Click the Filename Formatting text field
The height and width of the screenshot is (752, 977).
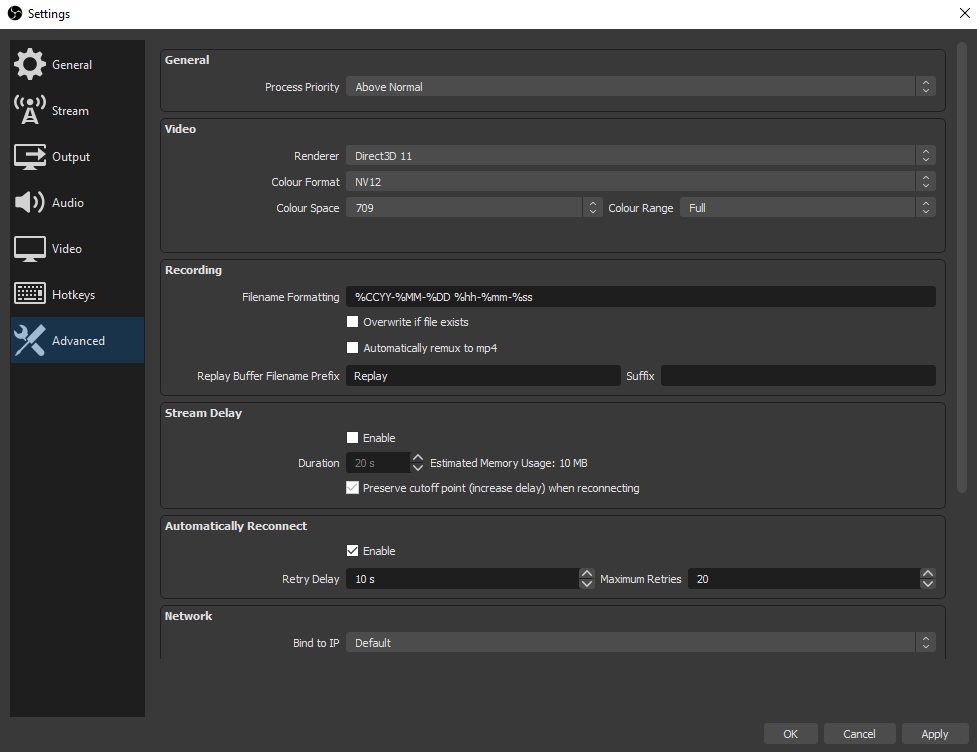click(640, 297)
